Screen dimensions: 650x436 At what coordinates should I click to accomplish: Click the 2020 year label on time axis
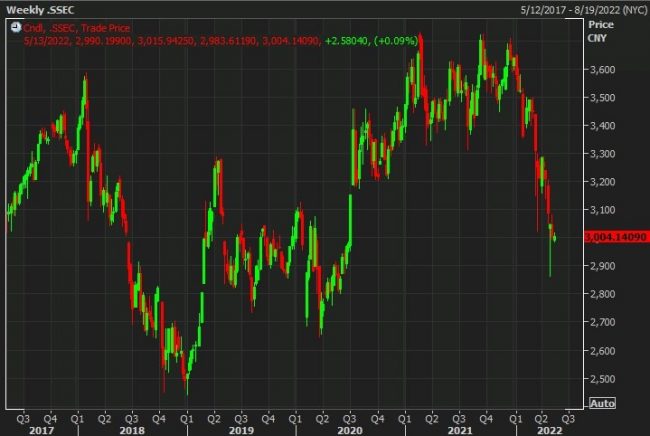[x=350, y=431]
